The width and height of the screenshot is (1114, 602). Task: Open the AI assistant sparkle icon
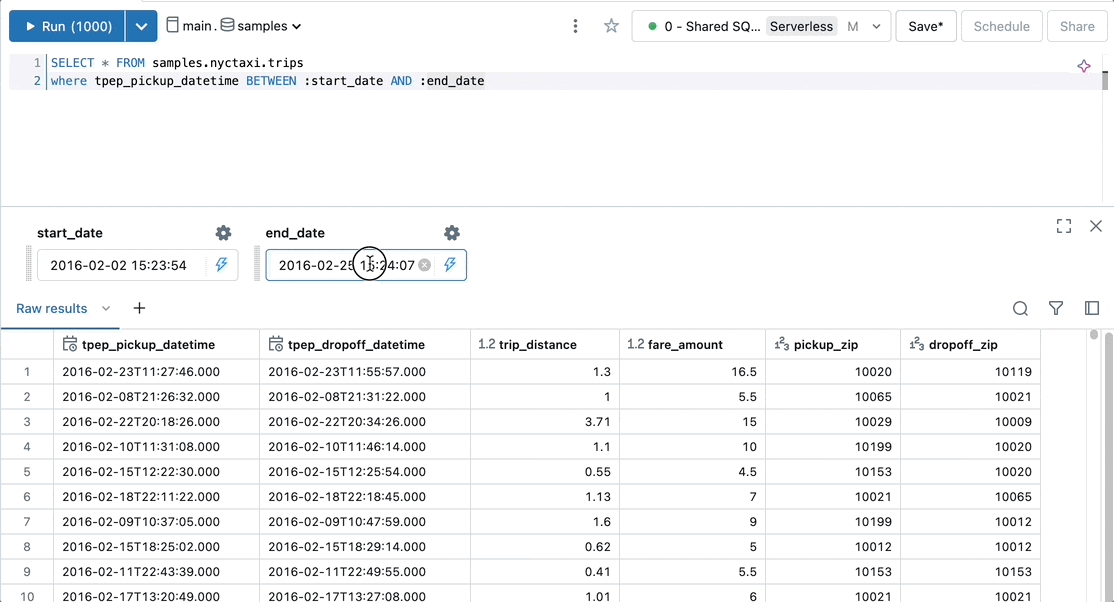[1083, 66]
